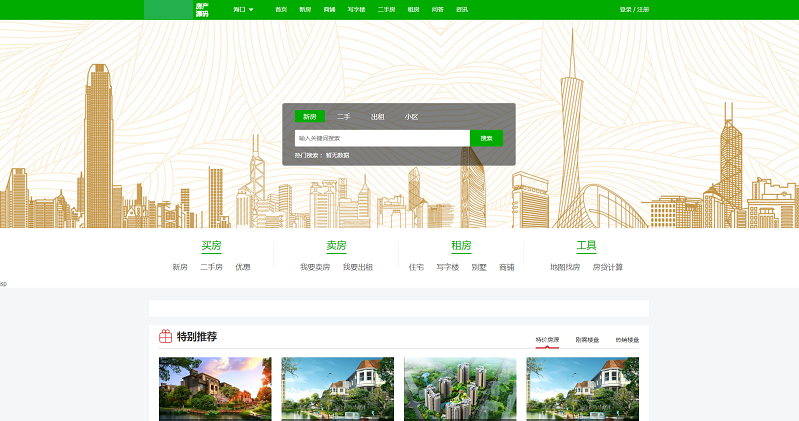Open 新房 in the top navigation bar
The height and width of the screenshot is (421, 799).
pyautogui.click(x=305, y=10)
